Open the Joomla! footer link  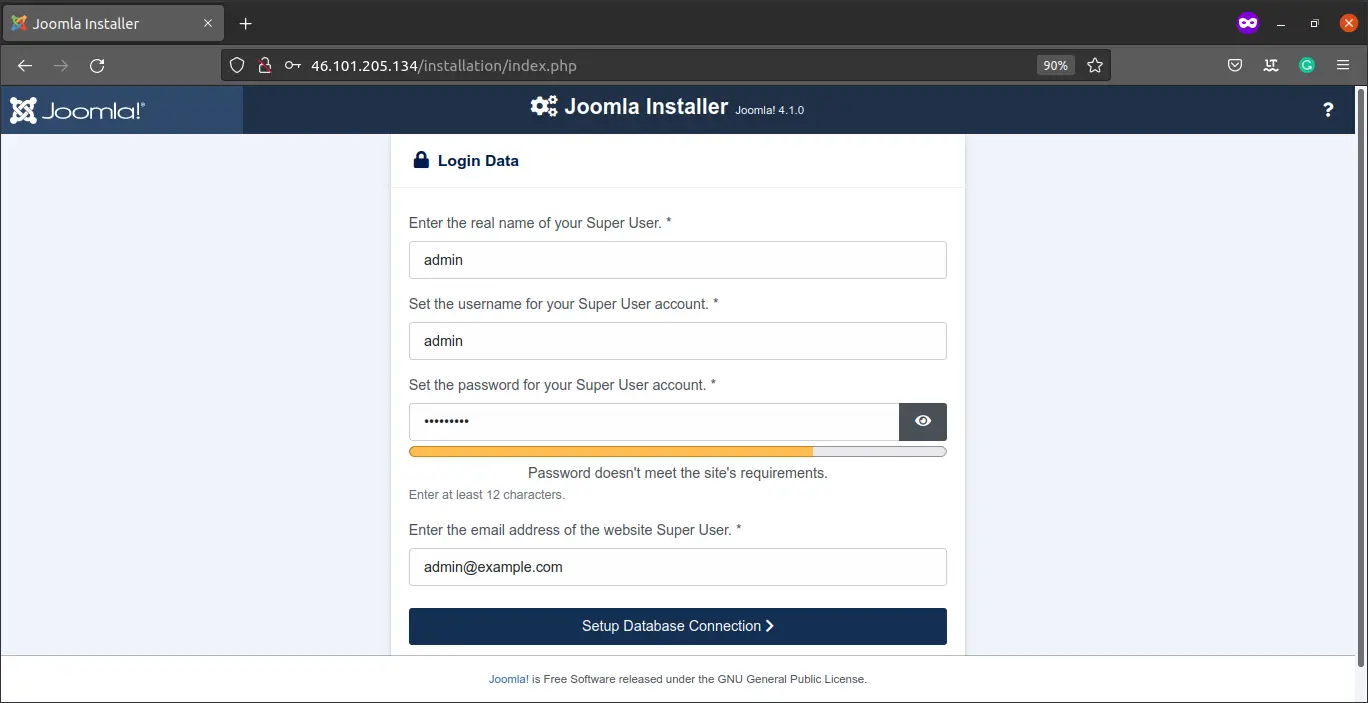coord(509,679)
